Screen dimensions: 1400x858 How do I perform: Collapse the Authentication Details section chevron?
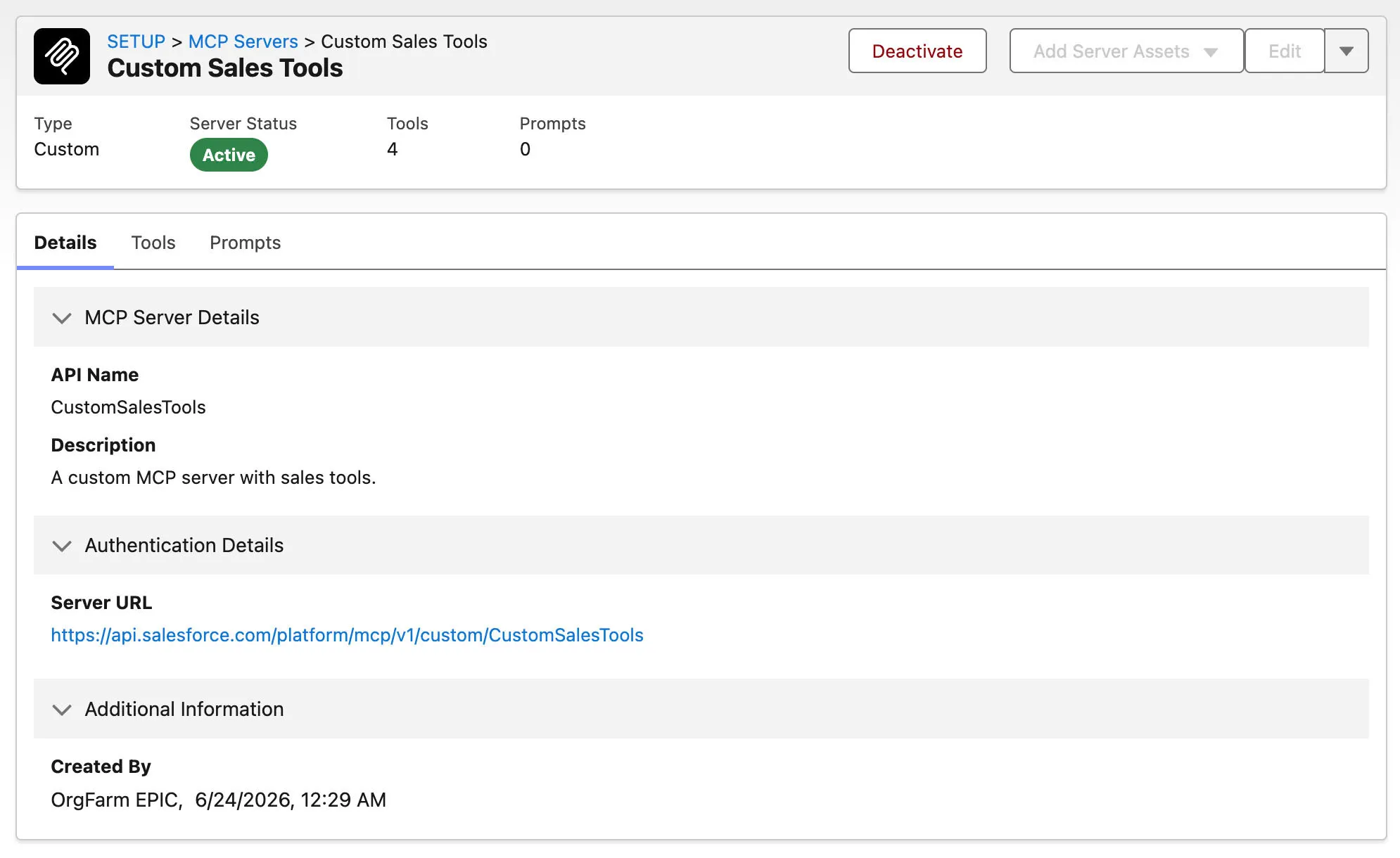[x=62, y=546]
